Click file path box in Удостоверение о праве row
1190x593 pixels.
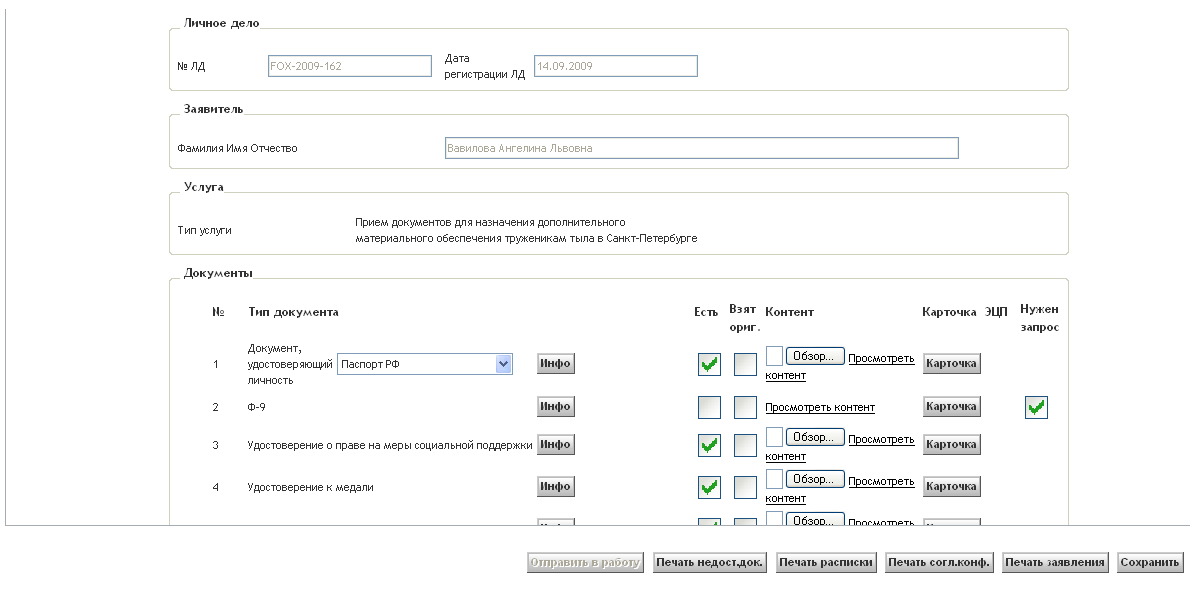(774, 436)
